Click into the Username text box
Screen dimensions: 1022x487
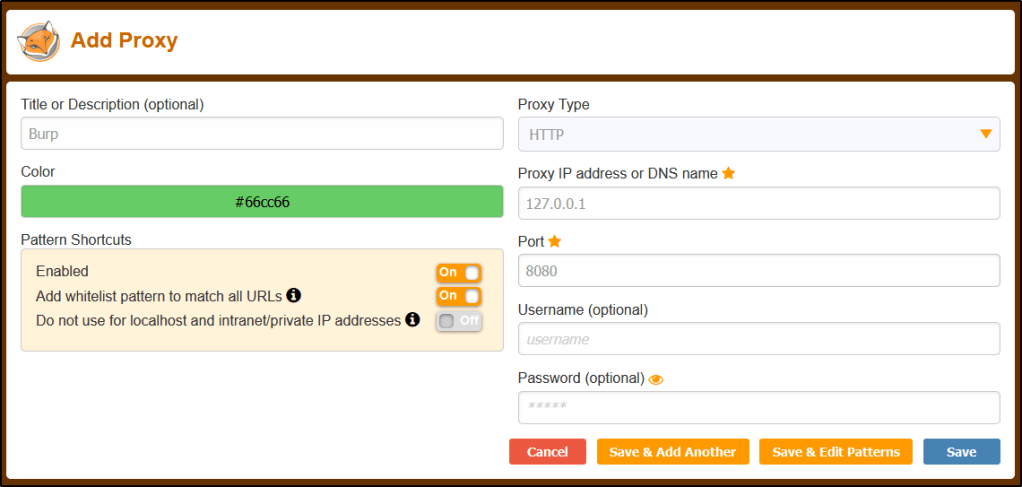click(758, 339)
